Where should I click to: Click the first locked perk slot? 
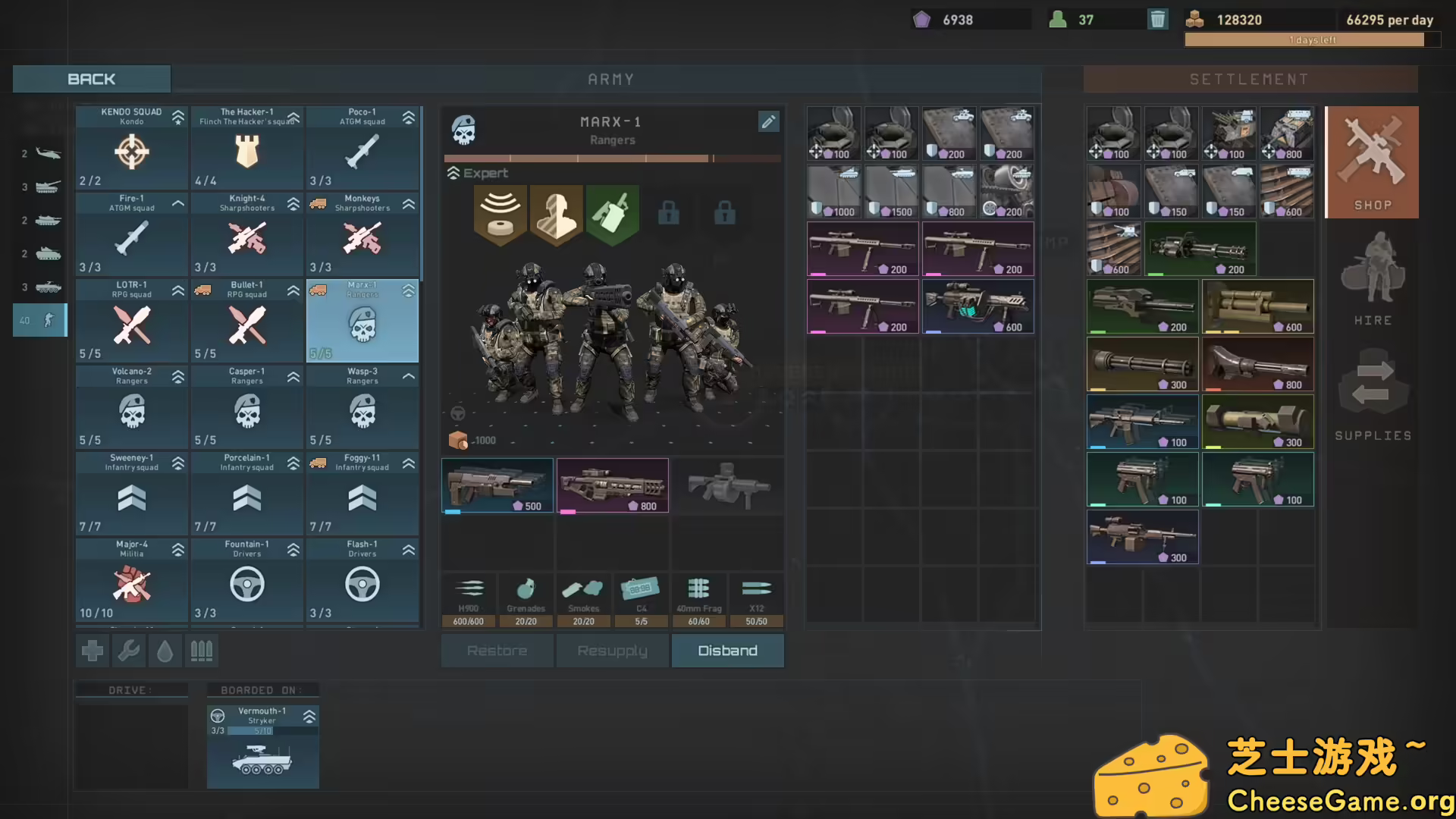pyautogui.click(x=668, y=213)
